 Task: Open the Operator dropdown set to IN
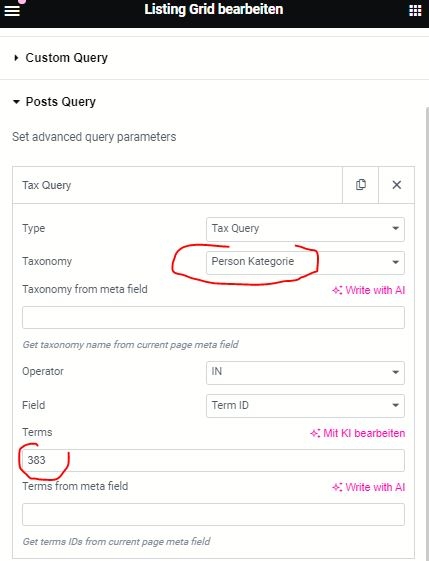[305, 372]
